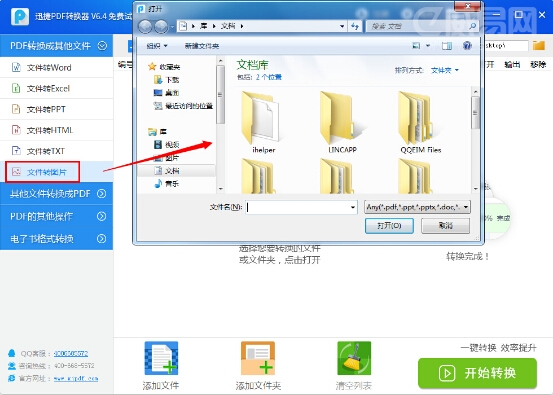Click the 打开(O) button
This screenshot has height=395, width=553.
tap(389, 226)
